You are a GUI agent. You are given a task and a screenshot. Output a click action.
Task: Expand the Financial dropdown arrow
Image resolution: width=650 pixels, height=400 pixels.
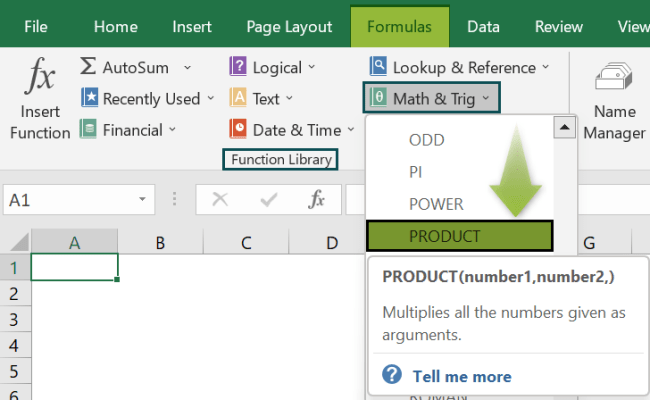click(172, 130)
